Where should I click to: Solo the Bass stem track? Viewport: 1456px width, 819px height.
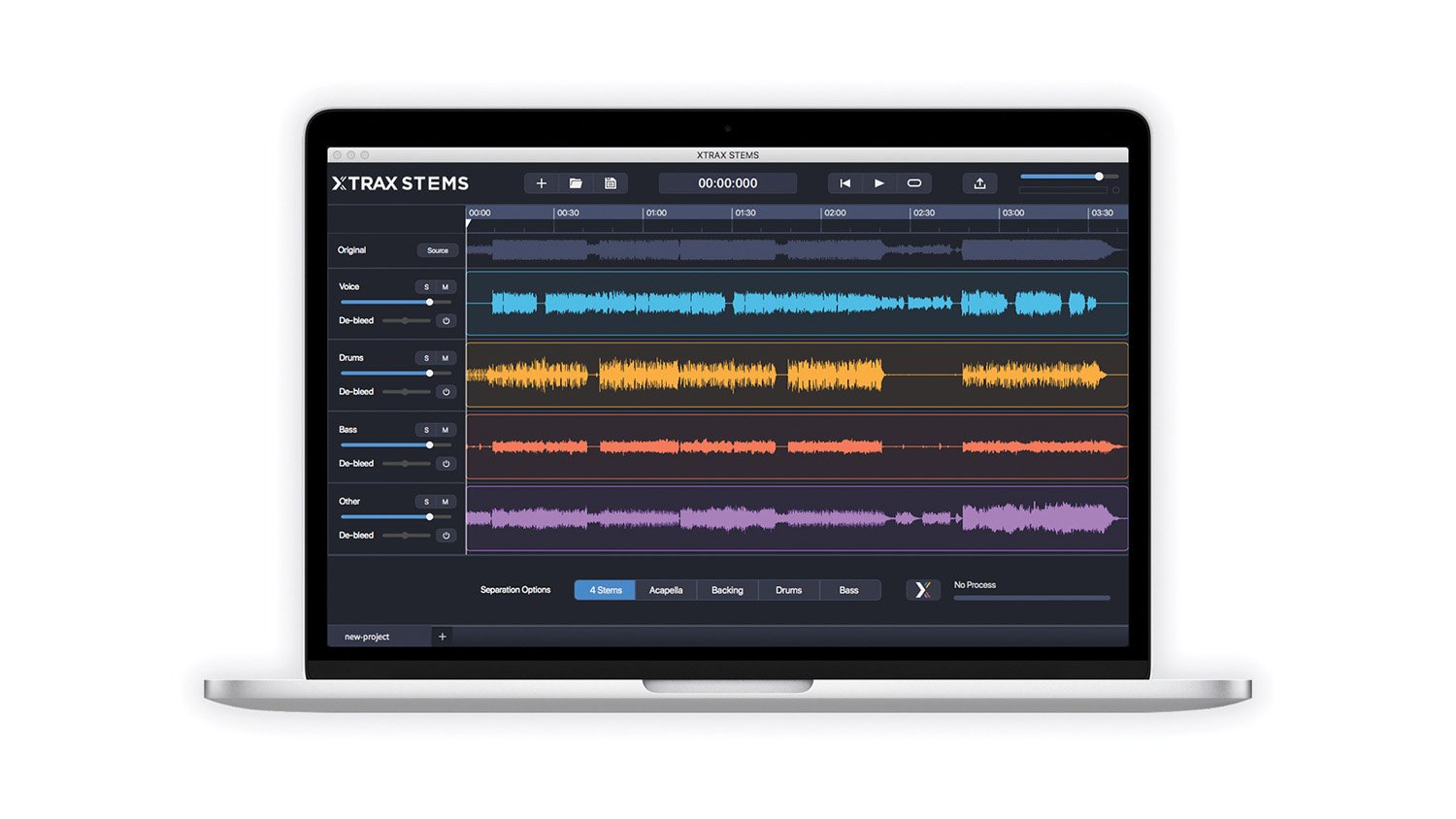point(426,430)
